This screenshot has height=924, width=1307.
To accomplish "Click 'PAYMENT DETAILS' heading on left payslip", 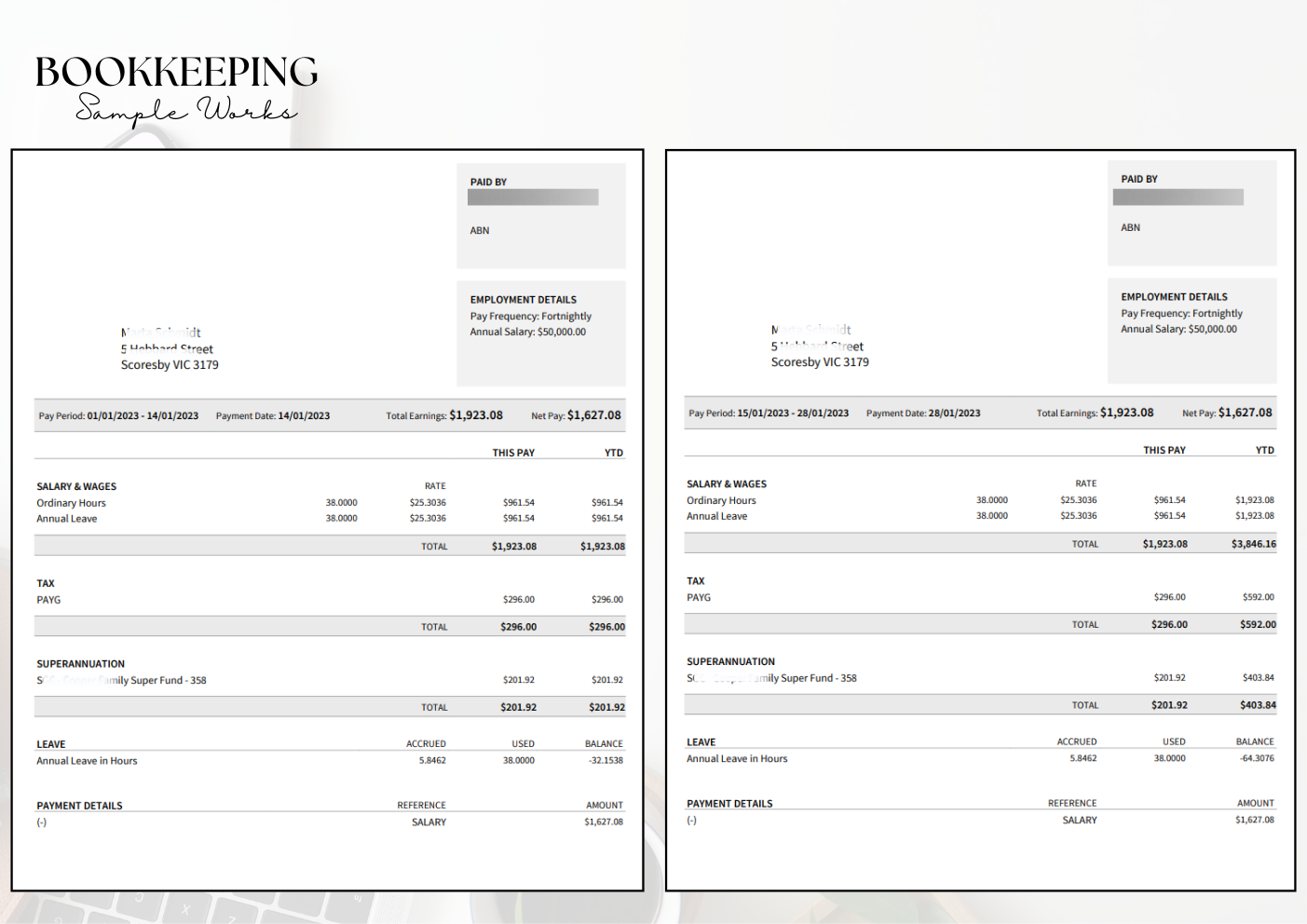I will pos(79,807).
